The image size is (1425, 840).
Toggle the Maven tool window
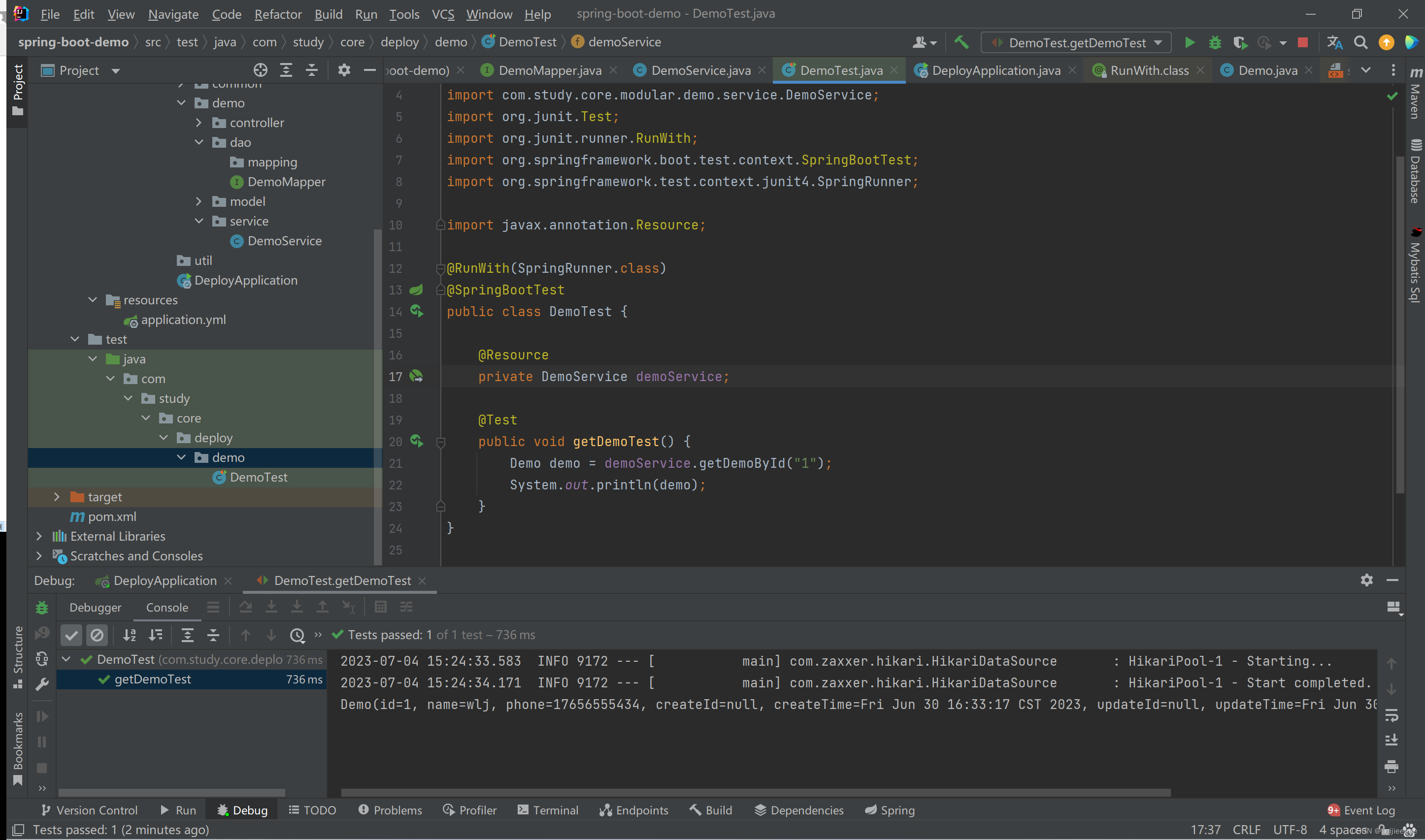coord(1415,94)
